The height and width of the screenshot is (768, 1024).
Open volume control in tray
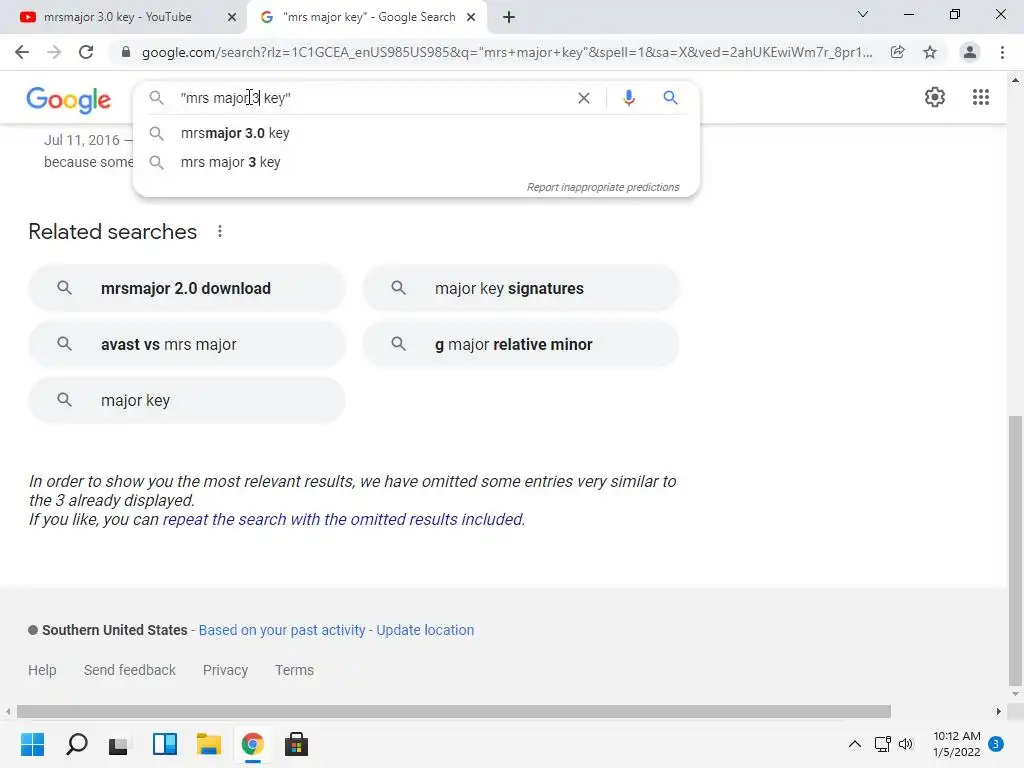906,744
